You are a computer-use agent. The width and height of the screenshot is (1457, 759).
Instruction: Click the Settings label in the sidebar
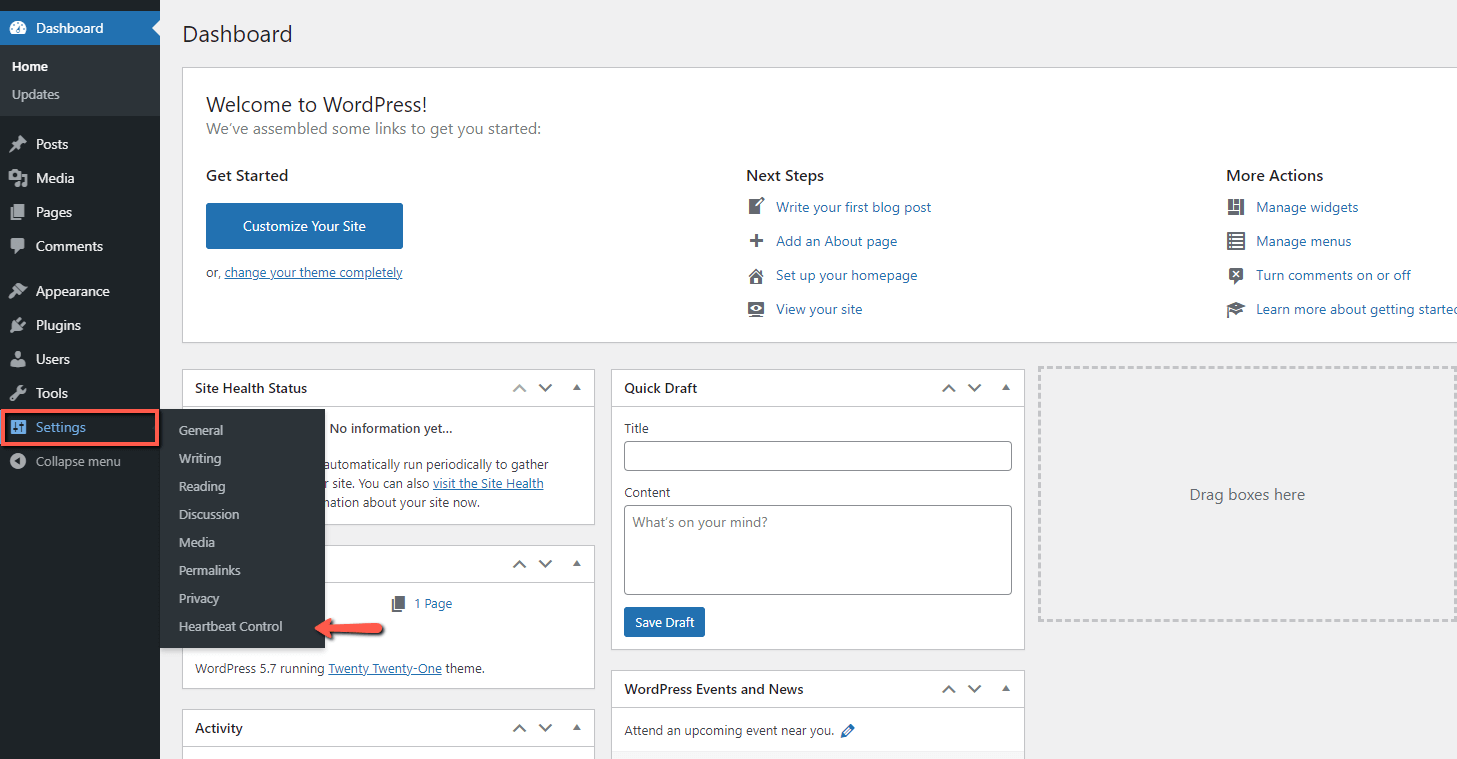(x=61, y=427)
